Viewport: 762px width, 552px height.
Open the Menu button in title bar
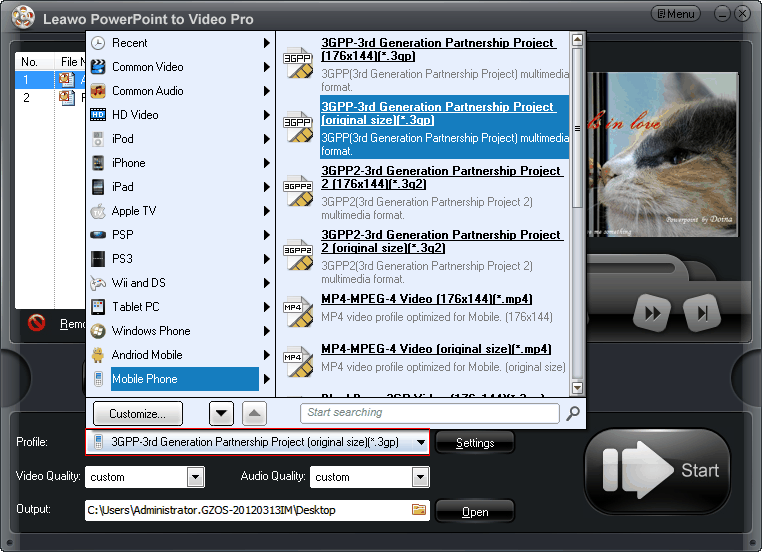coord(675,14)
